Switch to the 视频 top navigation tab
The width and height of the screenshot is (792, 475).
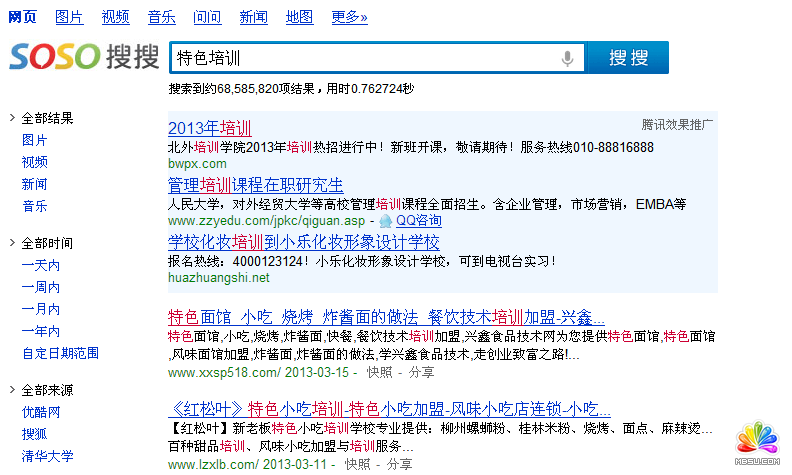tap(115, 17)
